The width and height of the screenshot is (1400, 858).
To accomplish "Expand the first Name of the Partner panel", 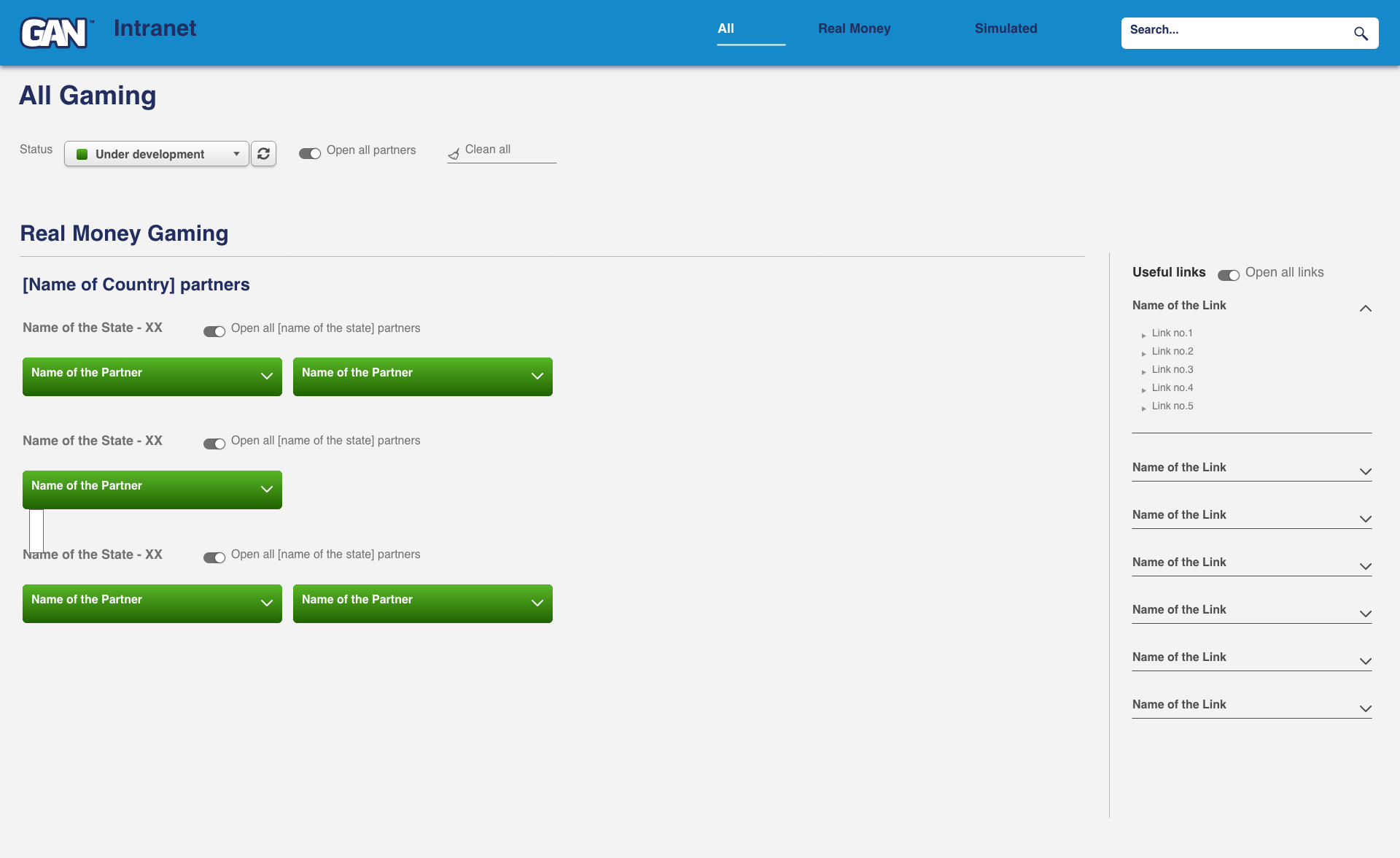I will pyautogui.click(x=152, y=376).
